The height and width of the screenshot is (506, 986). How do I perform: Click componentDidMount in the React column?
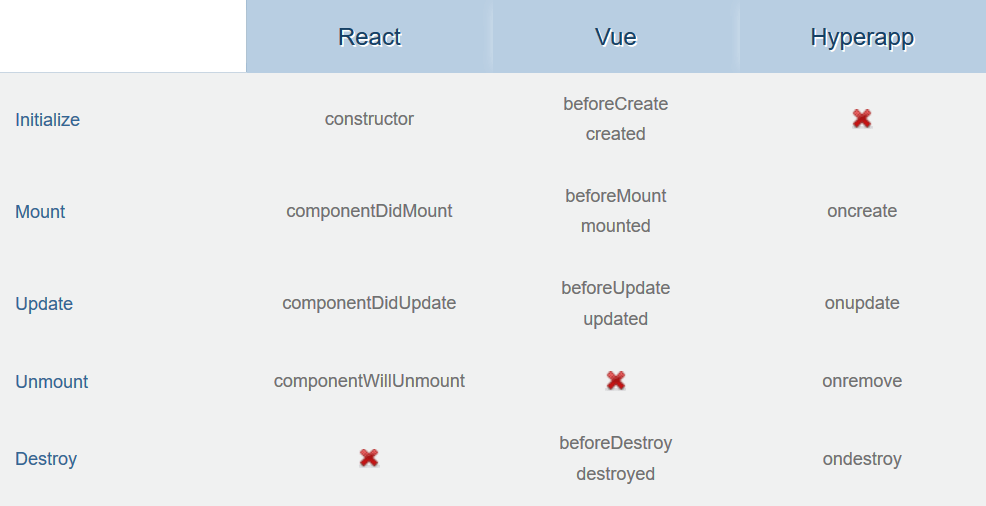click(x=369, y=211)
